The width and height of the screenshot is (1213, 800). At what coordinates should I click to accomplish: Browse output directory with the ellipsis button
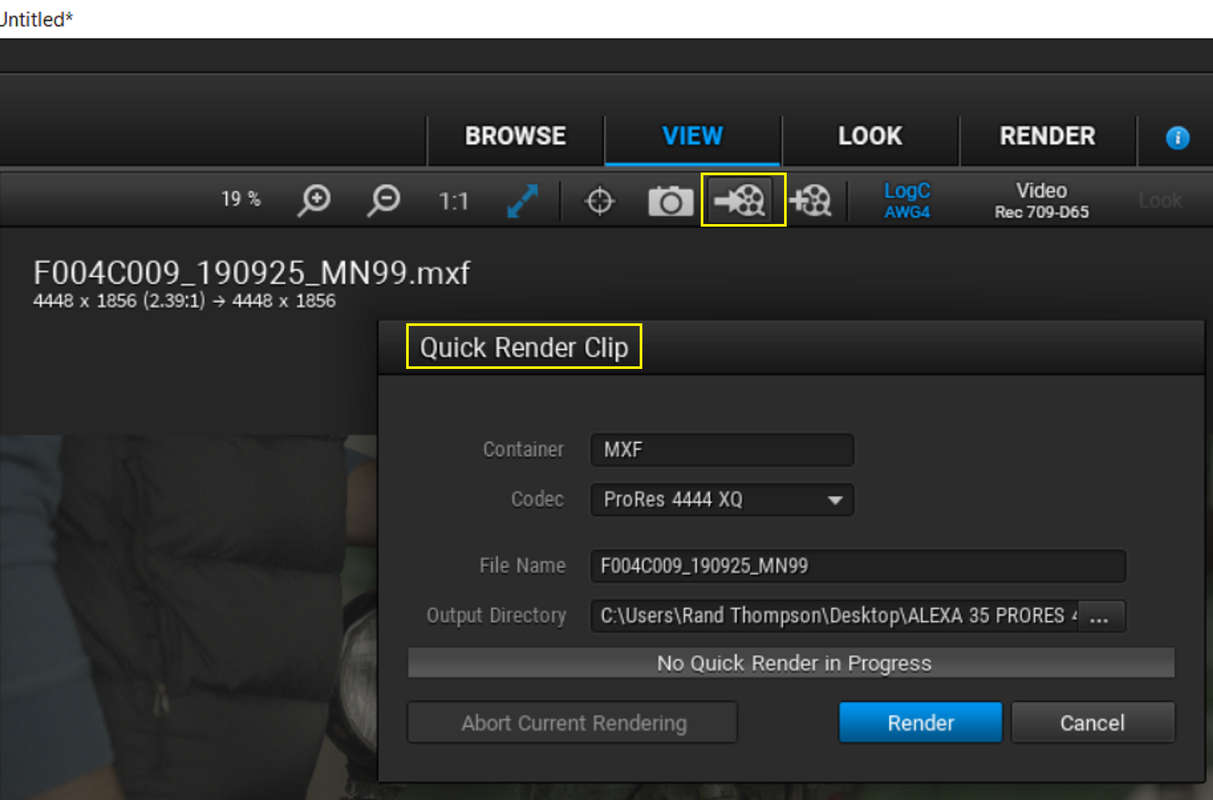[1100, 617]
